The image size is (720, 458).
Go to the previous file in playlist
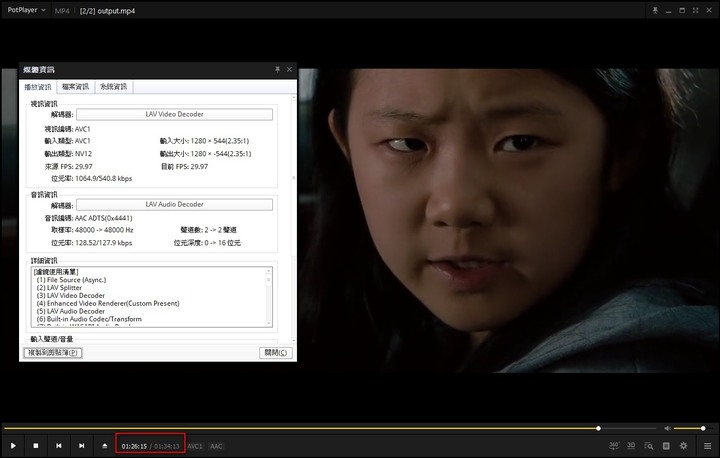tap(59, 446)
